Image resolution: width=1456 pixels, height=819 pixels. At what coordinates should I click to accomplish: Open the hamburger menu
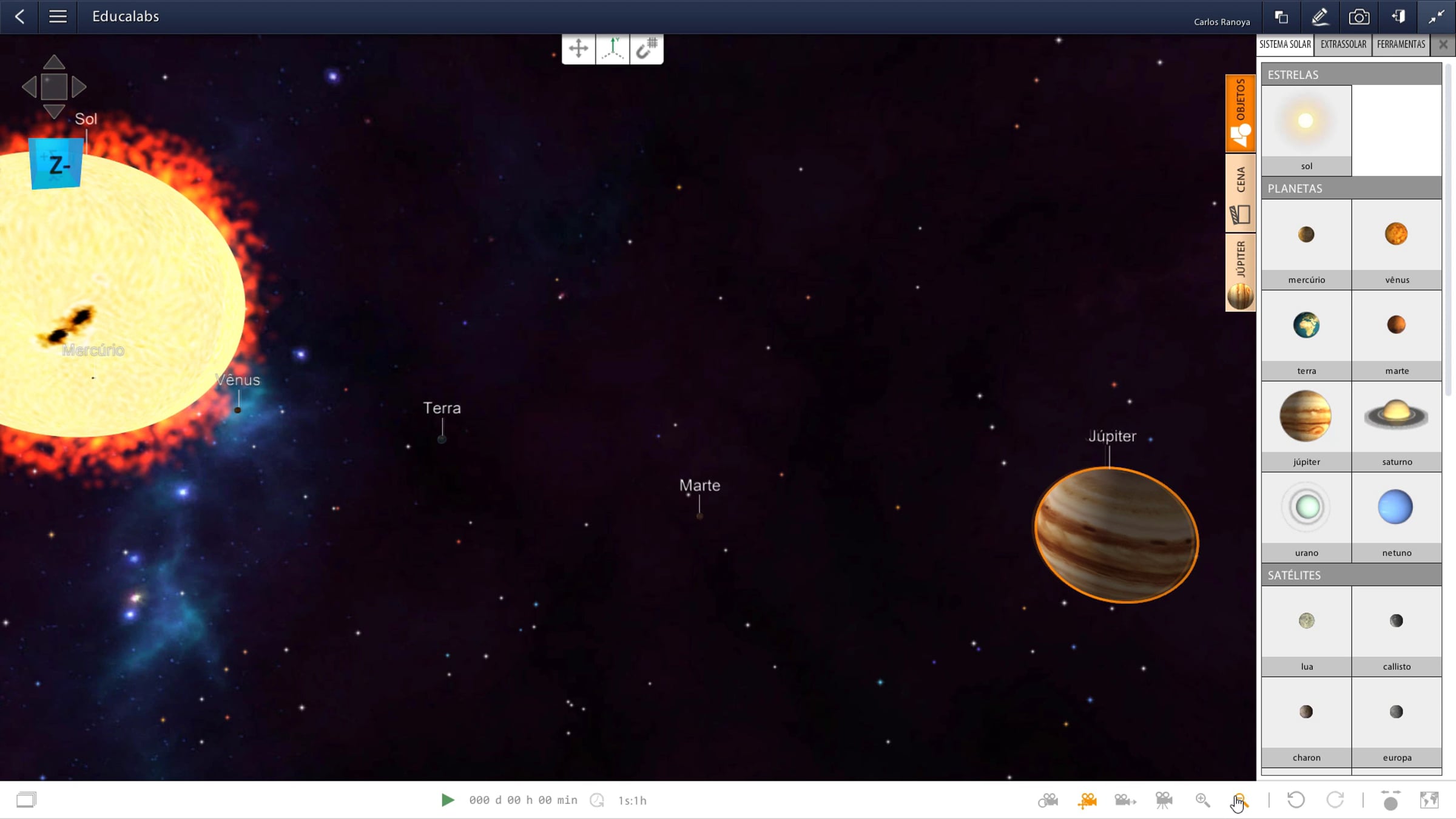coord(58,16)
